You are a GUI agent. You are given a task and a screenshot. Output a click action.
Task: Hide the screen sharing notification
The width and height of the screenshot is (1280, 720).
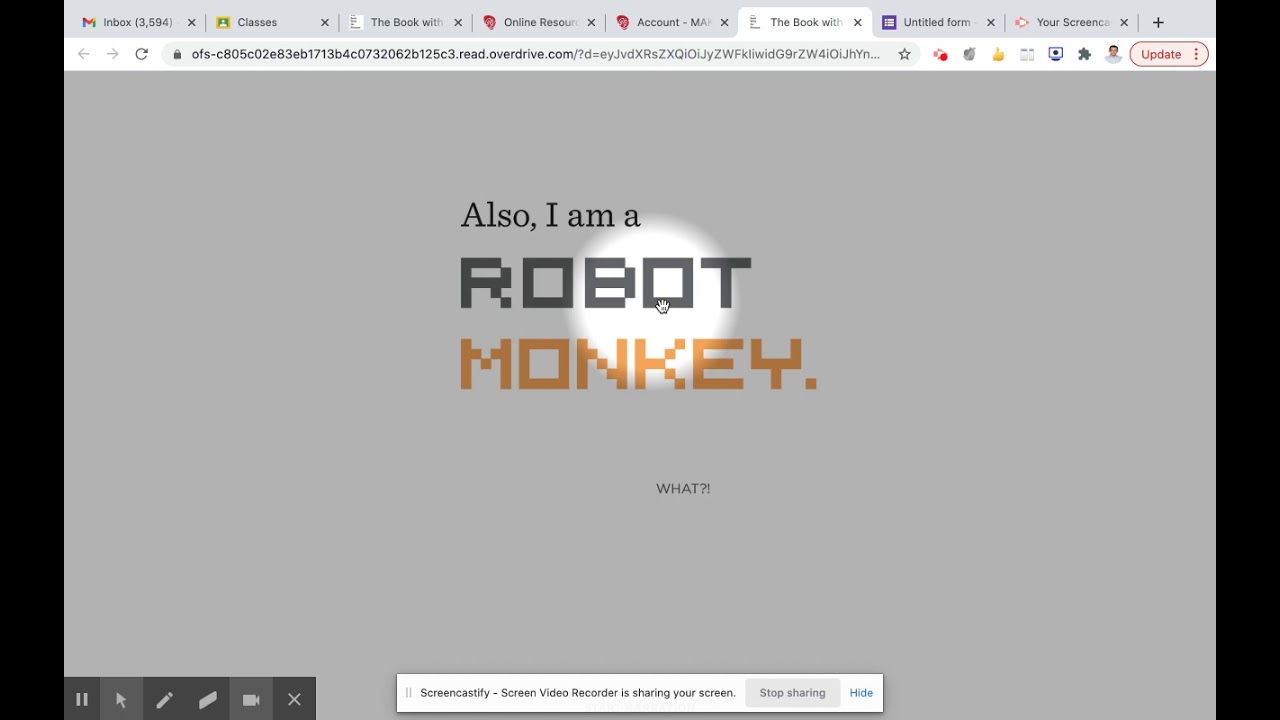pyautogui.click(x=861, y=692)
